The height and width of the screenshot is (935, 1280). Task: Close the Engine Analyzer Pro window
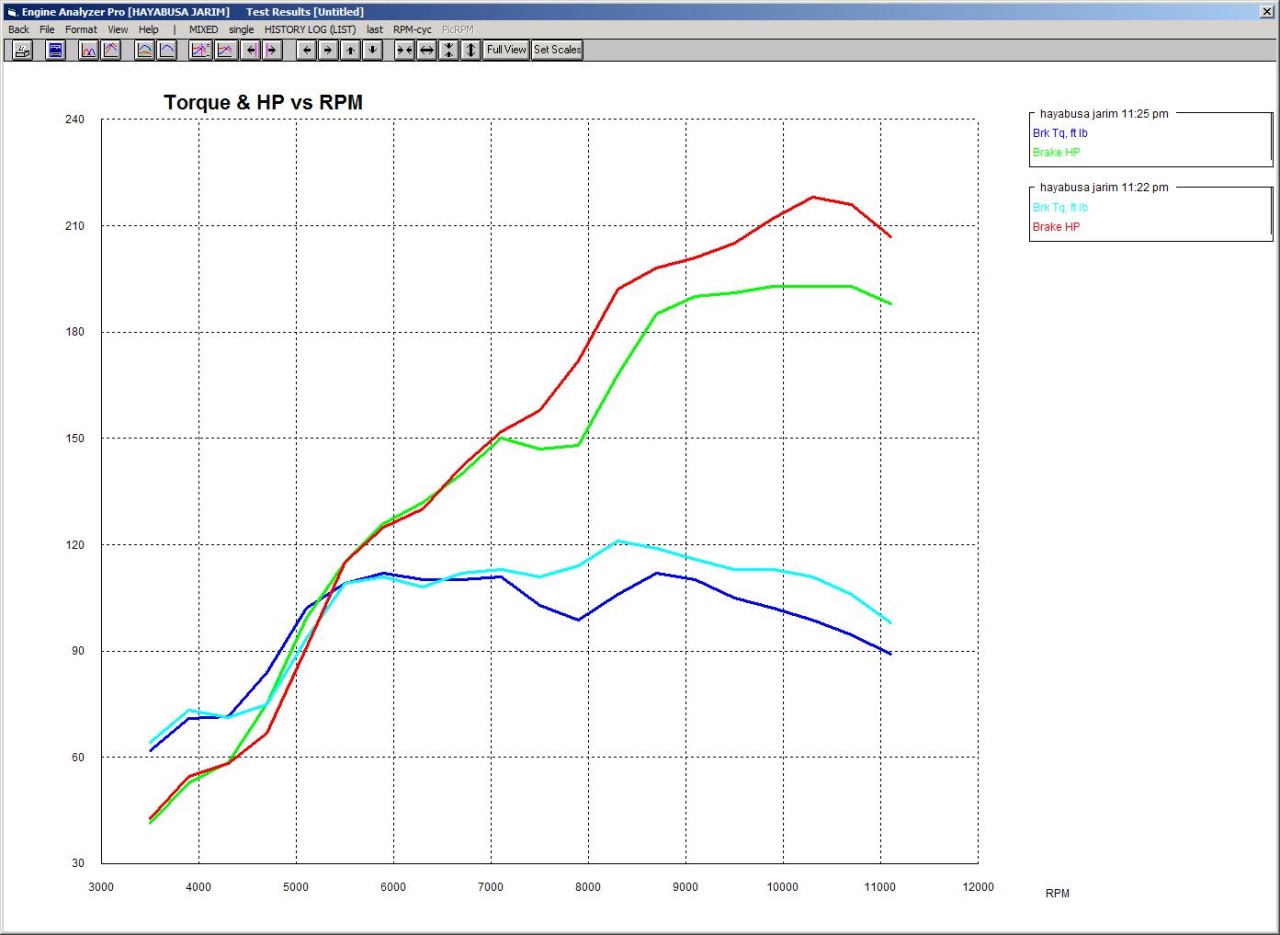[x=1267, y=11]
